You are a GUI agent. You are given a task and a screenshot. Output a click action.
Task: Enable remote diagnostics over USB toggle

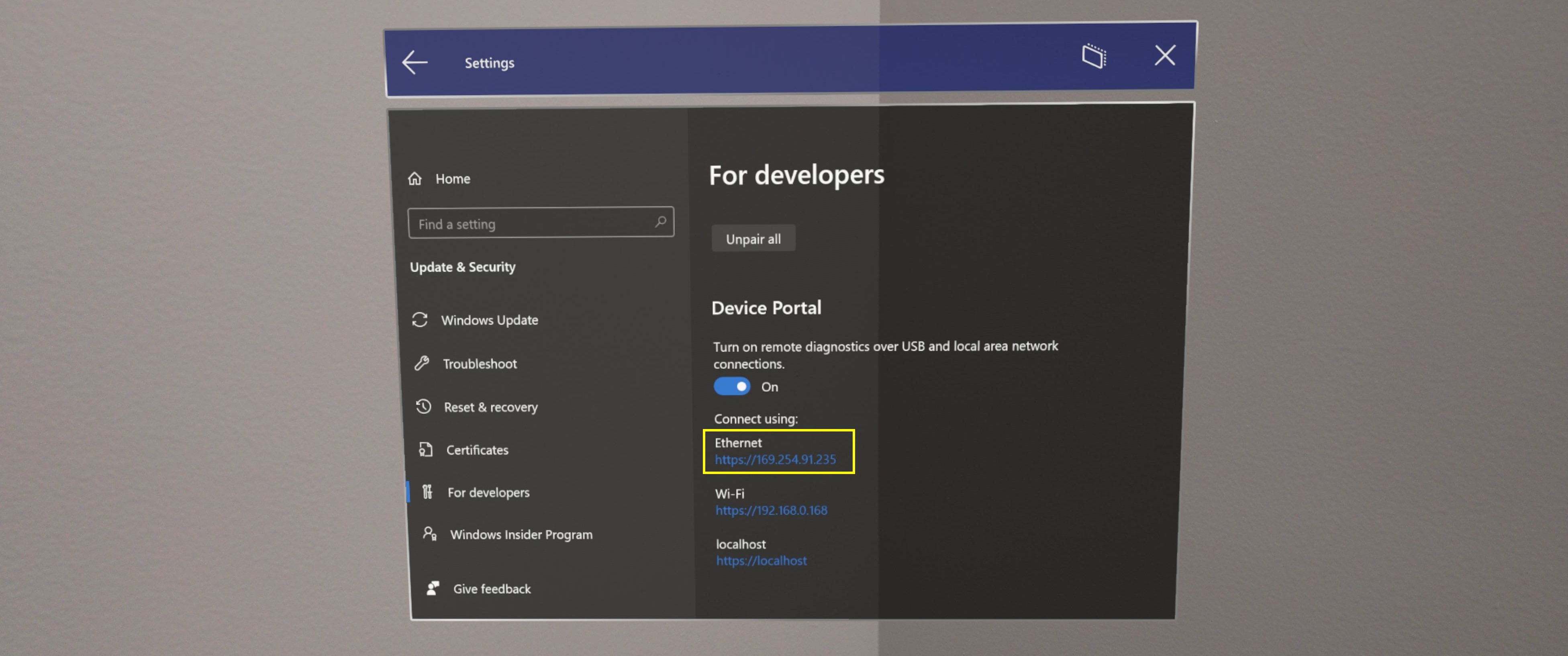[x=731, y=387]
